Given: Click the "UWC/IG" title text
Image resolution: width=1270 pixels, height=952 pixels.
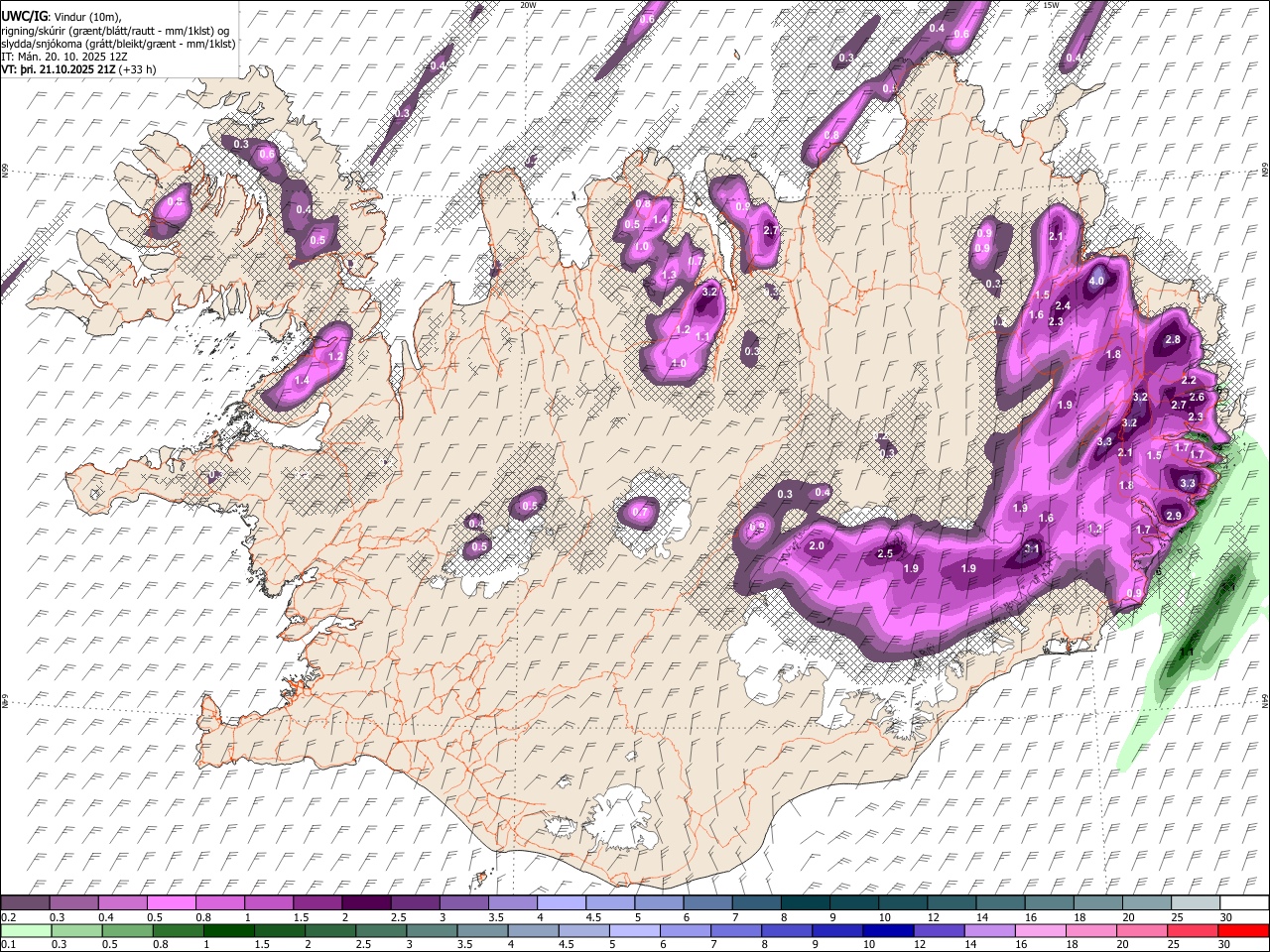Looking at the screenshot, I should click(x=23, y=17).
